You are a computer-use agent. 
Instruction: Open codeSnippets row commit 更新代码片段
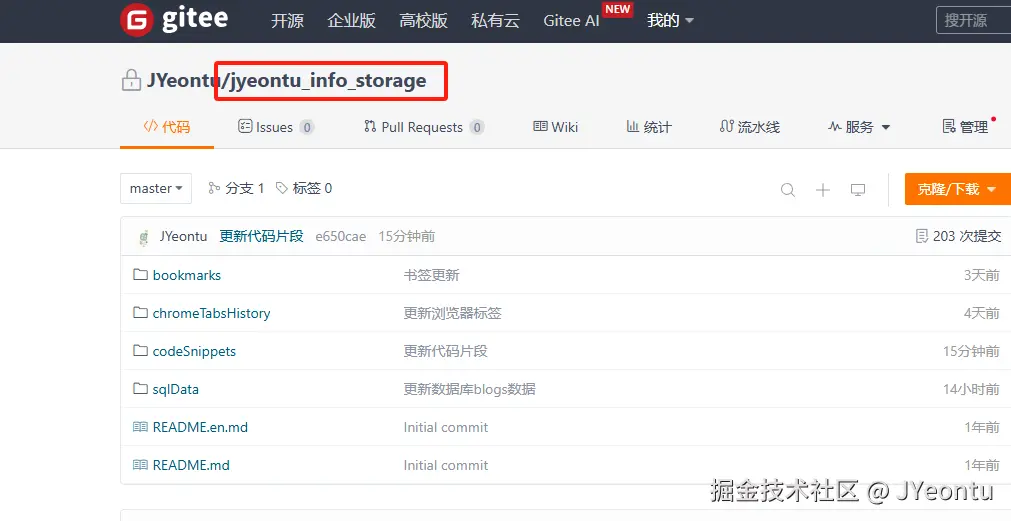click(x=446, y=351)
